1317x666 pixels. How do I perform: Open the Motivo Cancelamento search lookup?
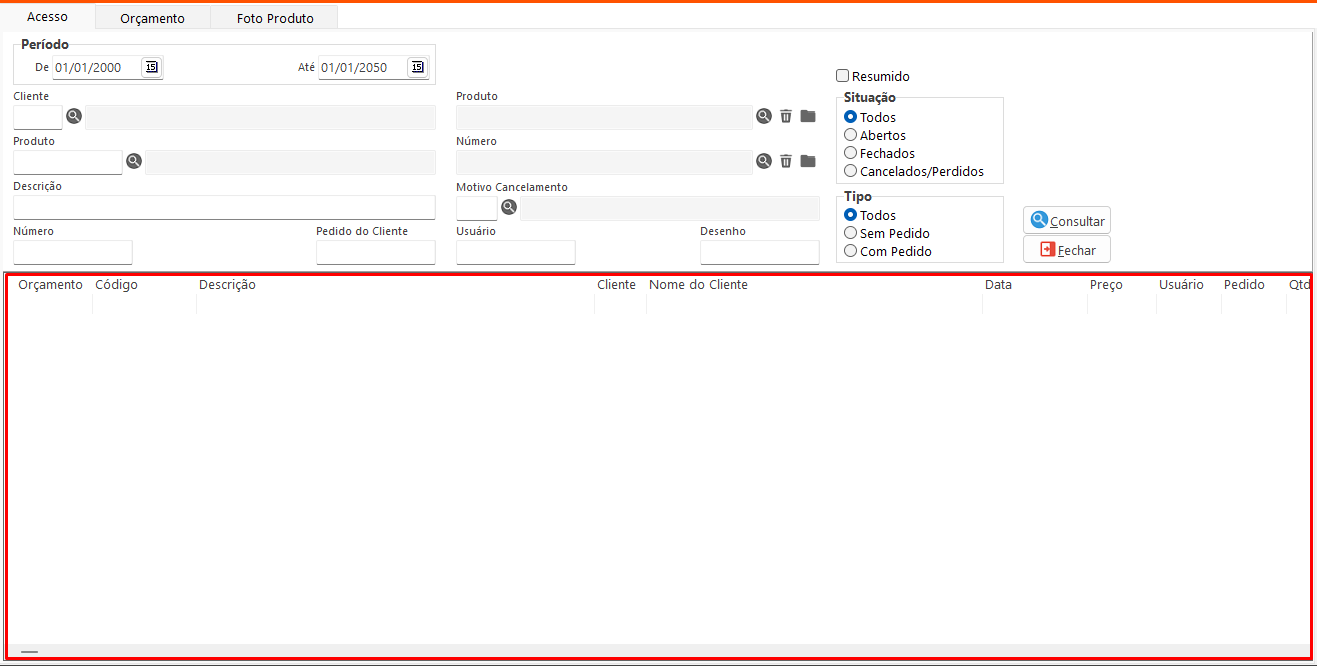tap(509, 208)
